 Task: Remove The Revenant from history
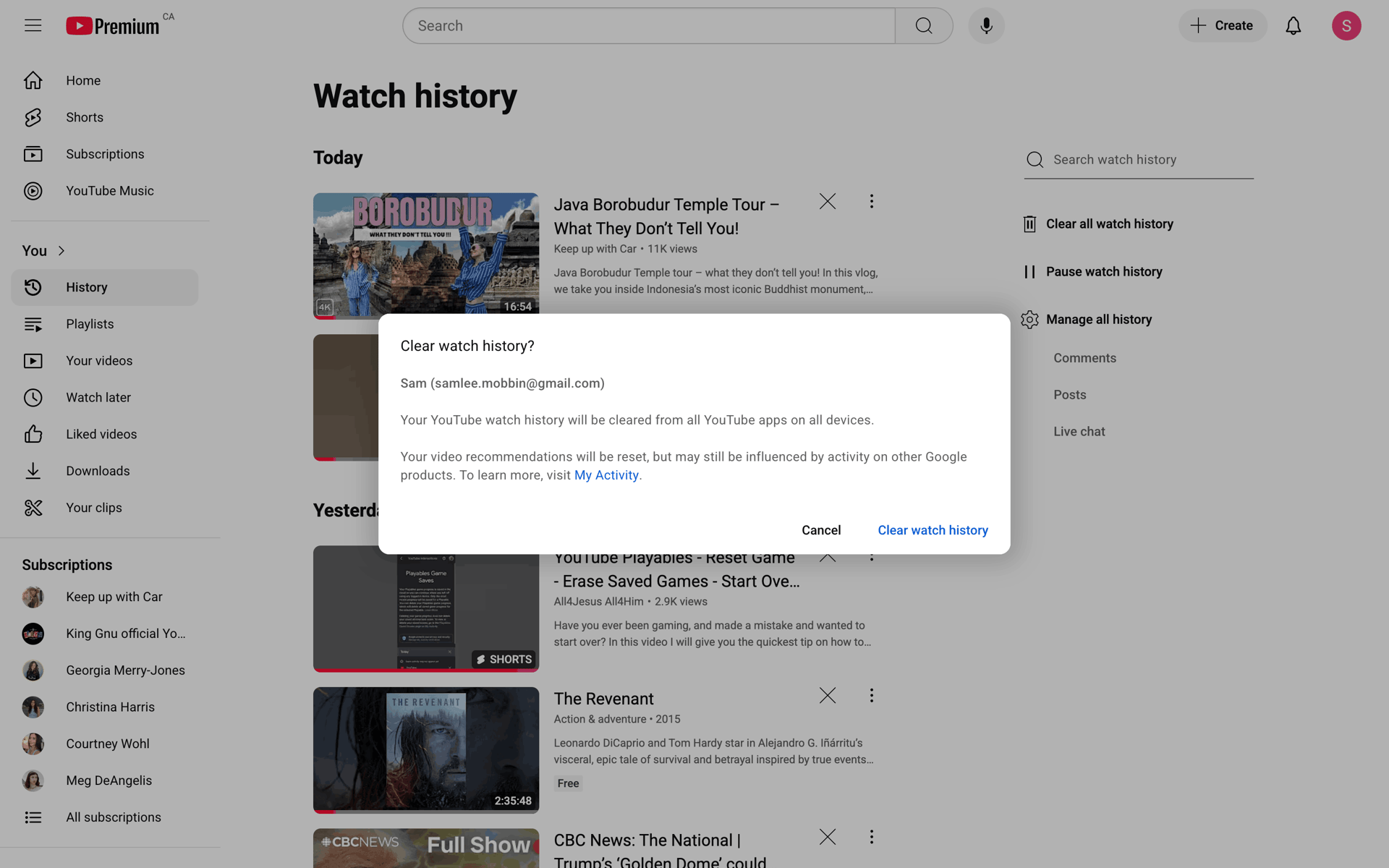[x=828, y=695]
